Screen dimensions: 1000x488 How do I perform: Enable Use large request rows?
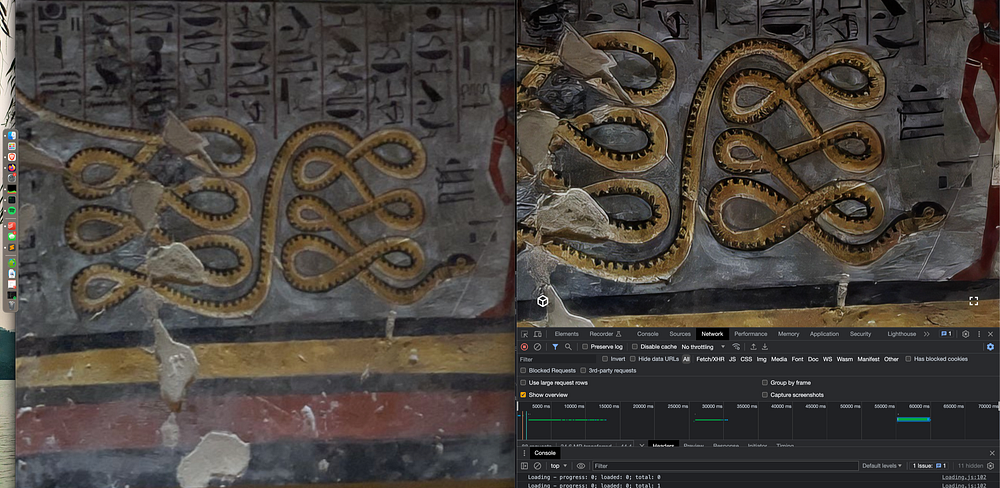tap(524, 383)
